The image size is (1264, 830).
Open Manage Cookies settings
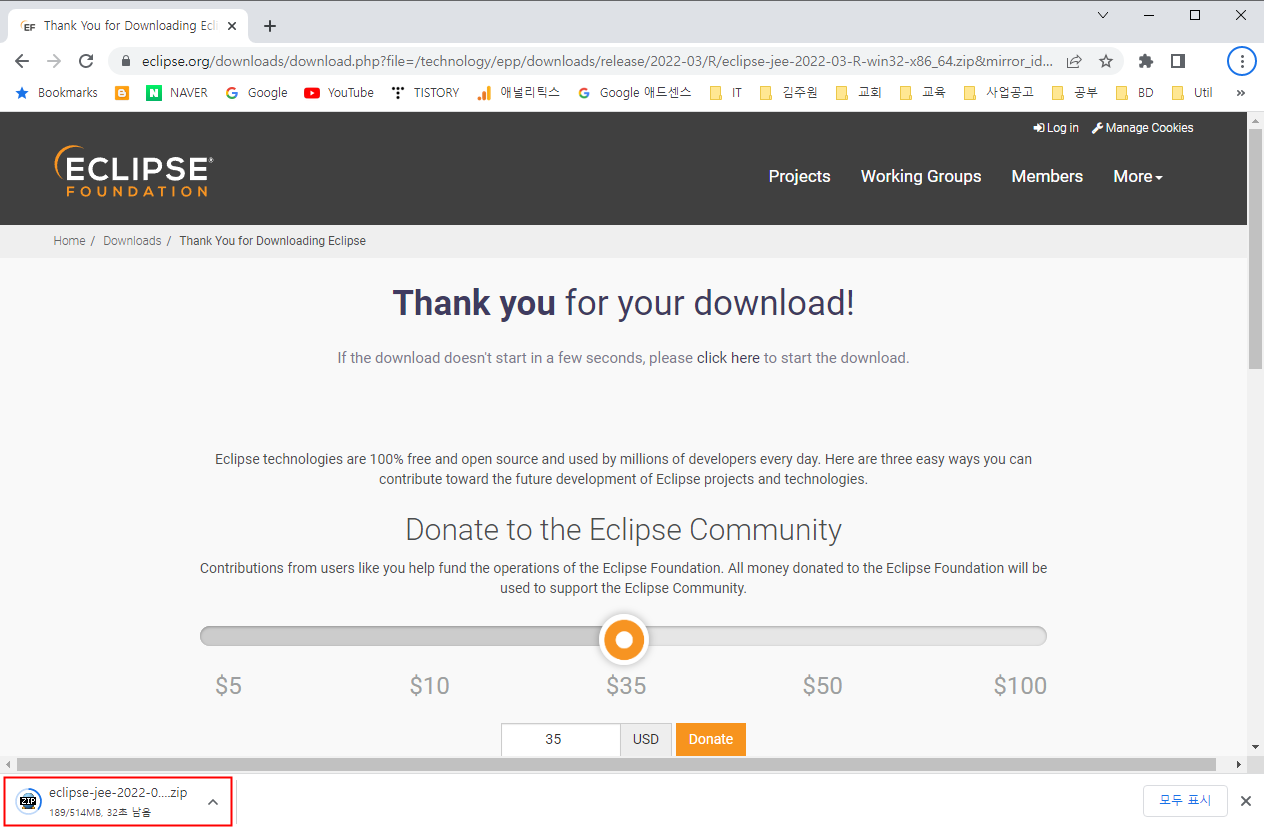pos(1142,128)
